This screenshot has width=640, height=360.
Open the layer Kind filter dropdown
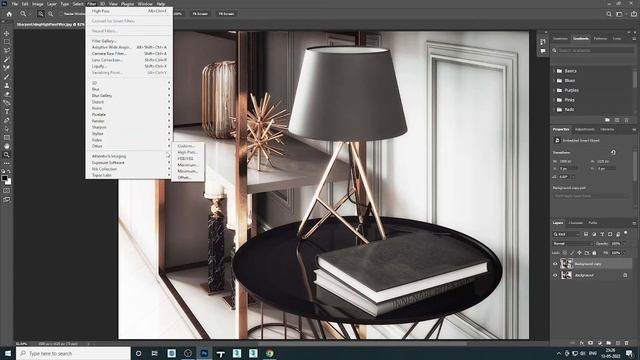click(566, 234)
